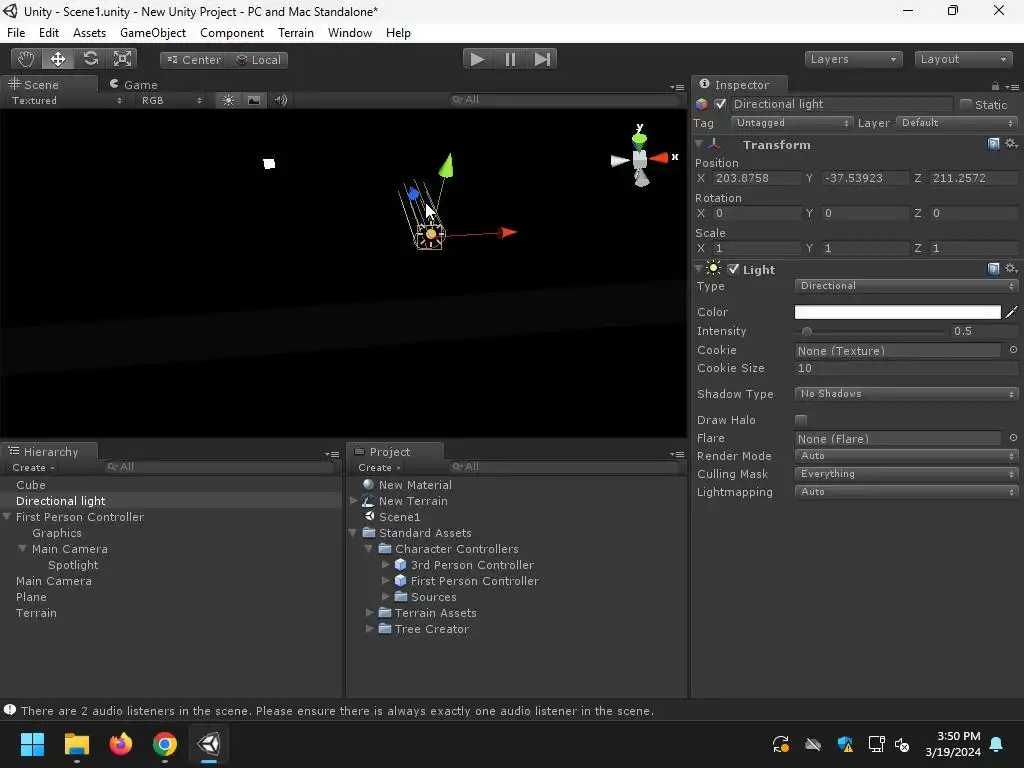The image size is (1024, 768).
Task: Click the GameObject cube icon in Inspector
Action: pyautogui.click(x=701, y=104)
